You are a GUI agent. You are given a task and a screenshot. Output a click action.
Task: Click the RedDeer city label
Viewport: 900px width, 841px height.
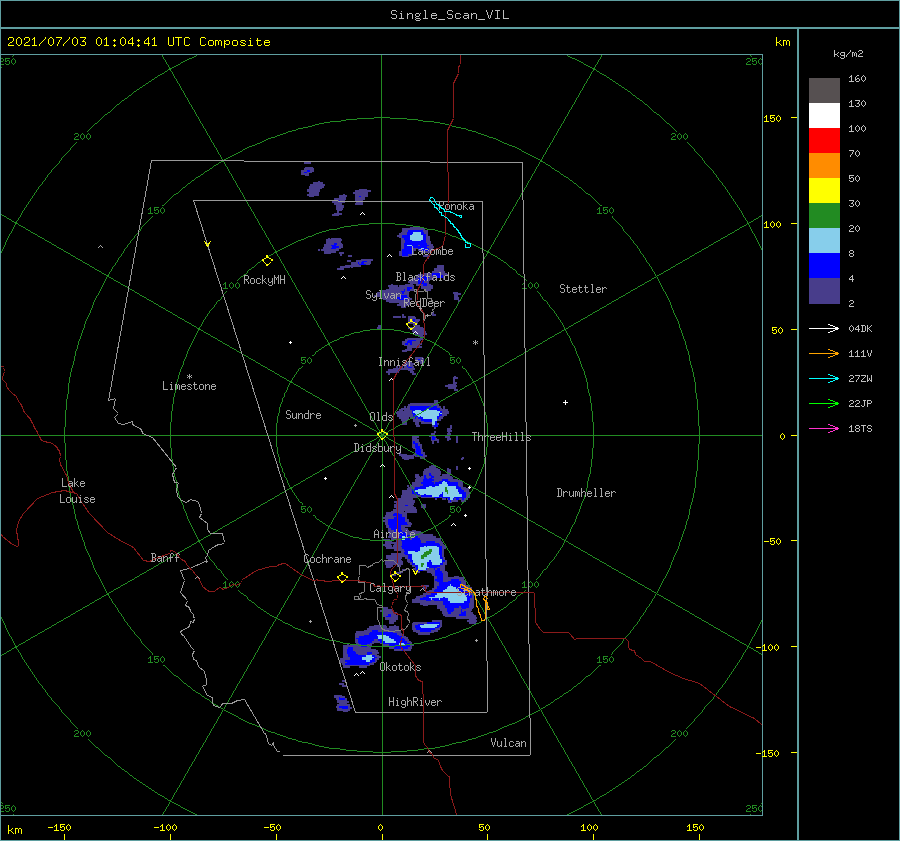(x=424, y=303)
